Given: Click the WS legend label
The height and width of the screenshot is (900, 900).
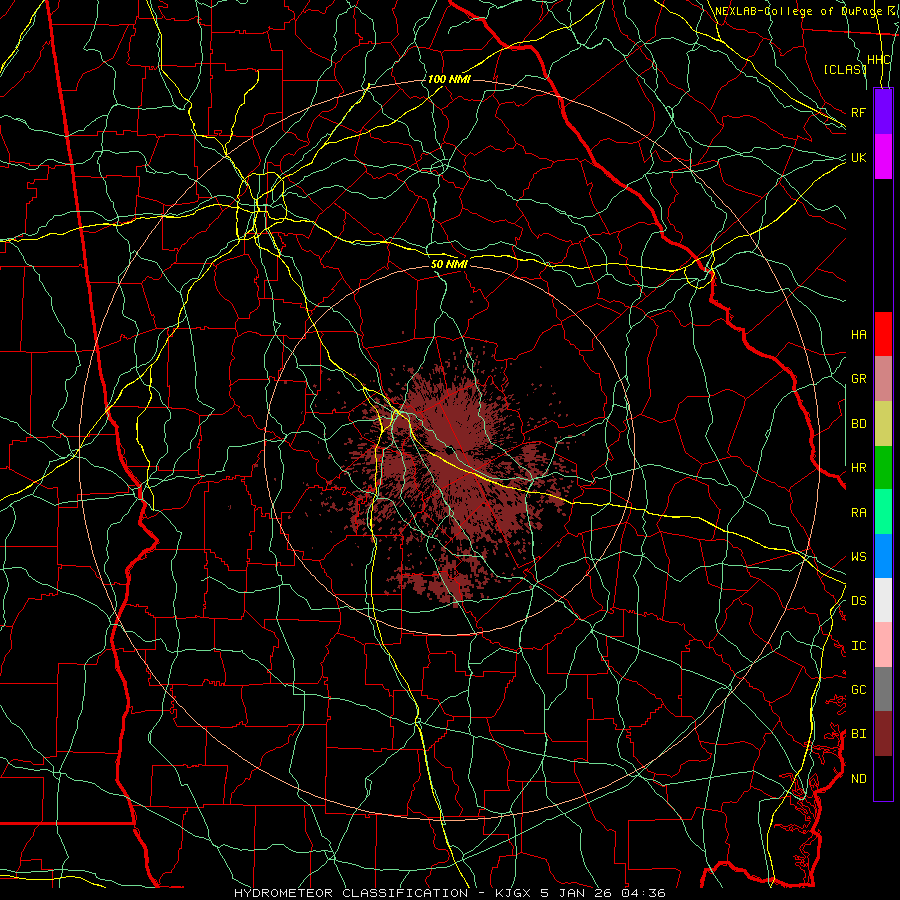Looking at the screenshot, I should coord(858,557).
